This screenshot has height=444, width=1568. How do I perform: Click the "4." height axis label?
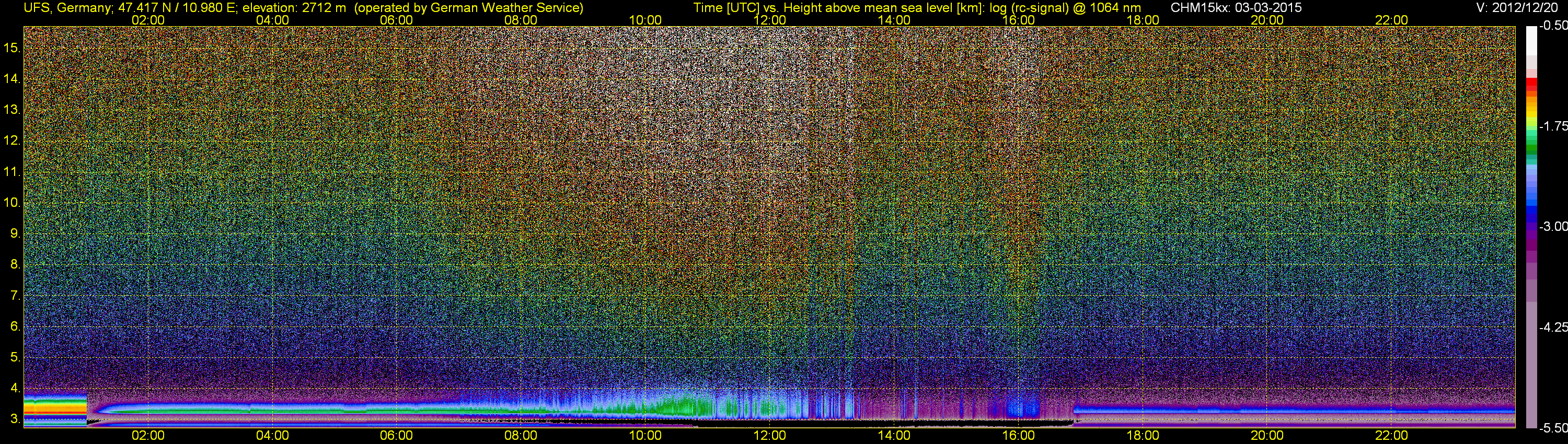15,388
